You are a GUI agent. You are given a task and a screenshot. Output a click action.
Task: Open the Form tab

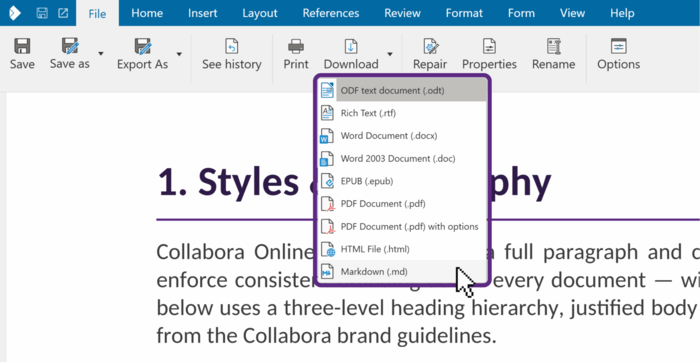(521, 13)
